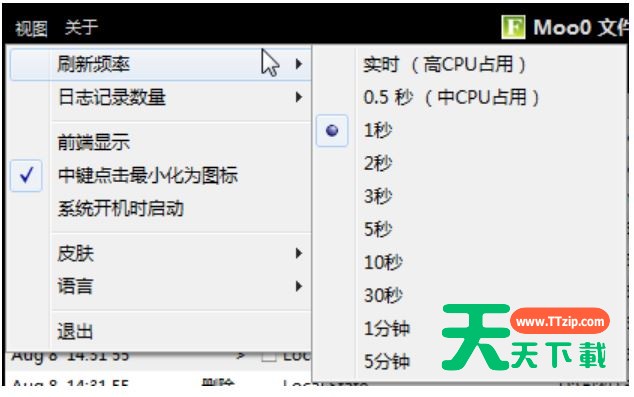634x397 pixels.
Task: Select the 3秒 refresh rate
Action: pos(470,196)
